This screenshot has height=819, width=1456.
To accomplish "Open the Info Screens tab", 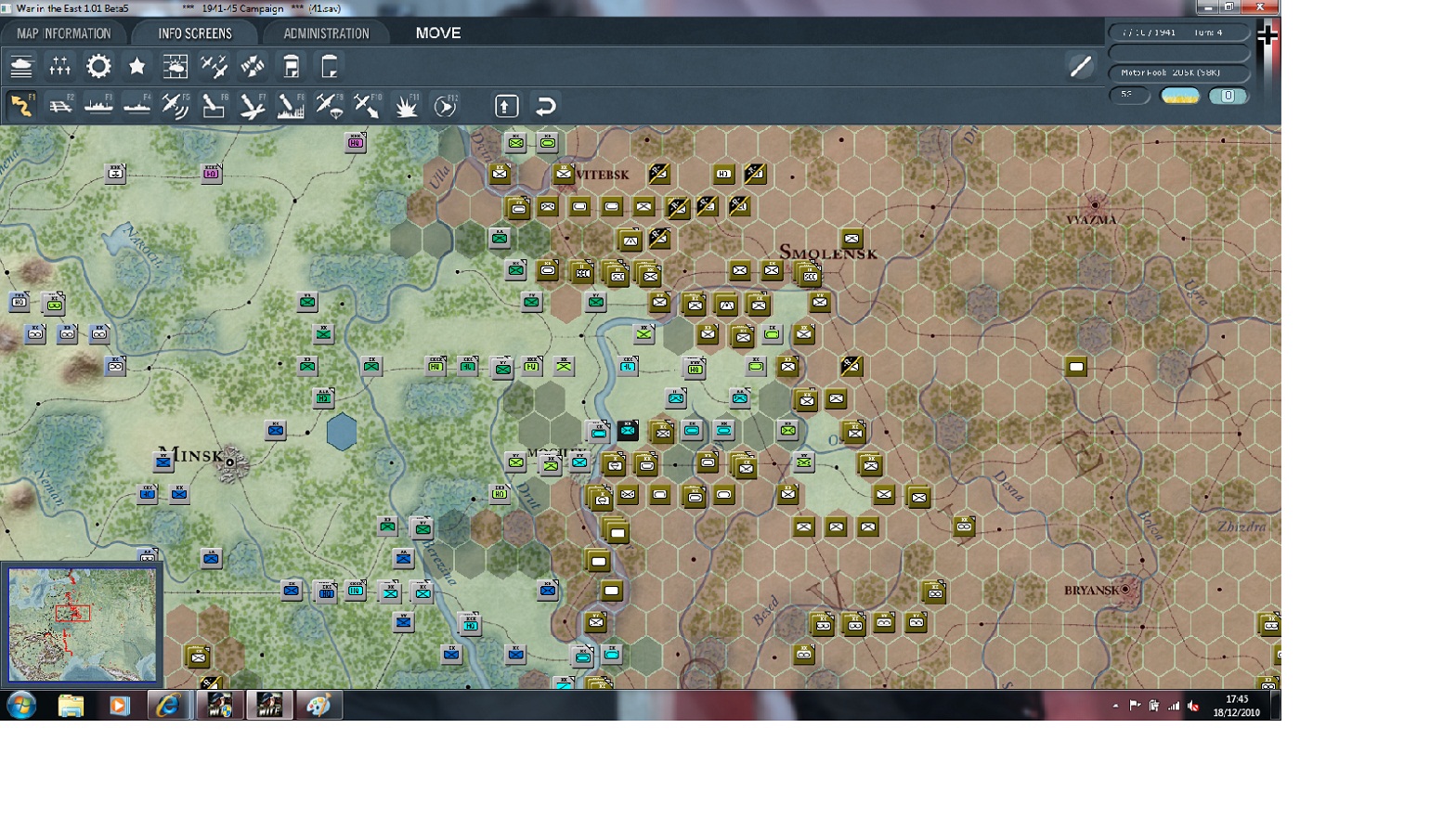I will 195,33.
